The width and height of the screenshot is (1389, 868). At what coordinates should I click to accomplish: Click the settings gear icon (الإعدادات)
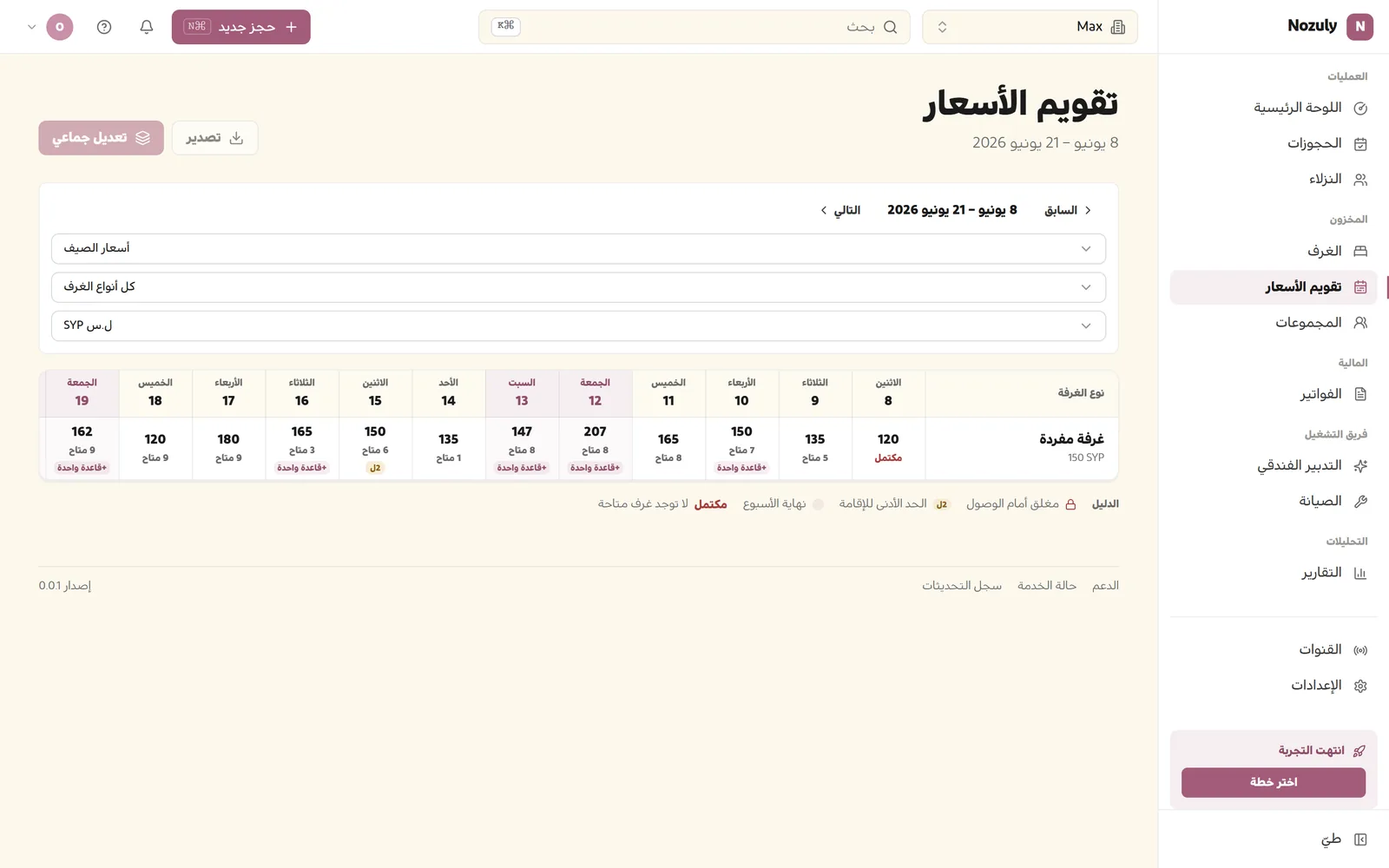coord(1360,686)
